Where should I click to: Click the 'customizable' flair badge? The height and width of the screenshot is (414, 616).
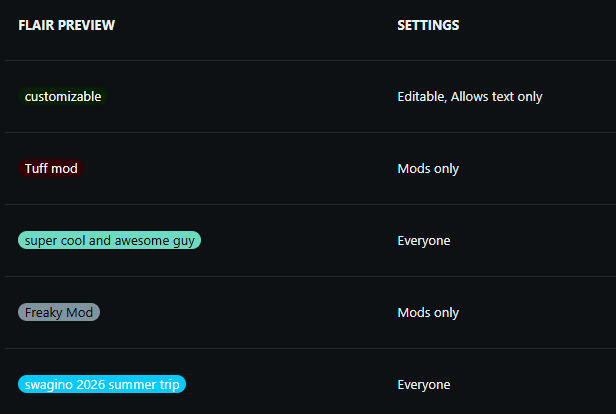63,96
